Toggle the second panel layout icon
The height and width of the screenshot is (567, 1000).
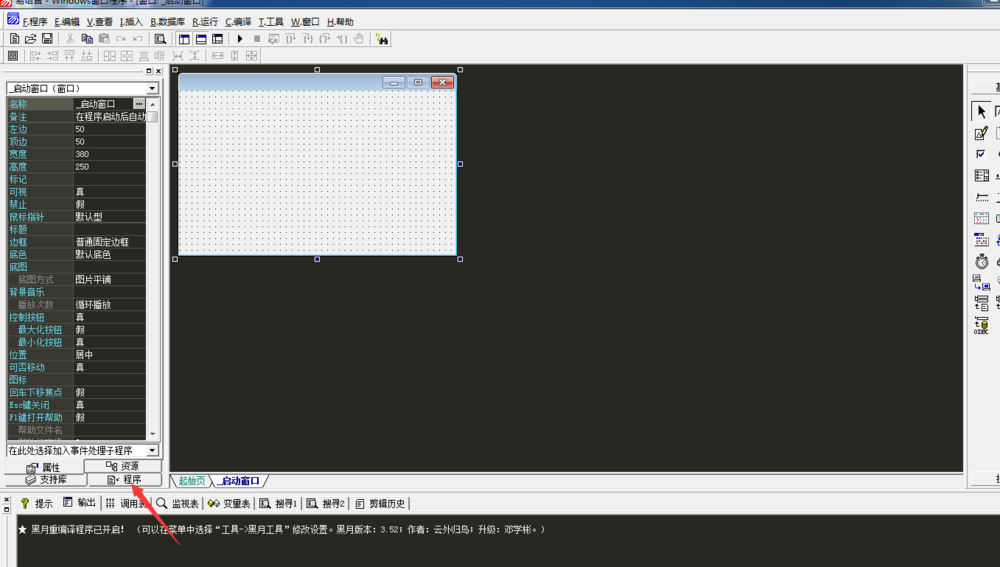pos(201,39)
